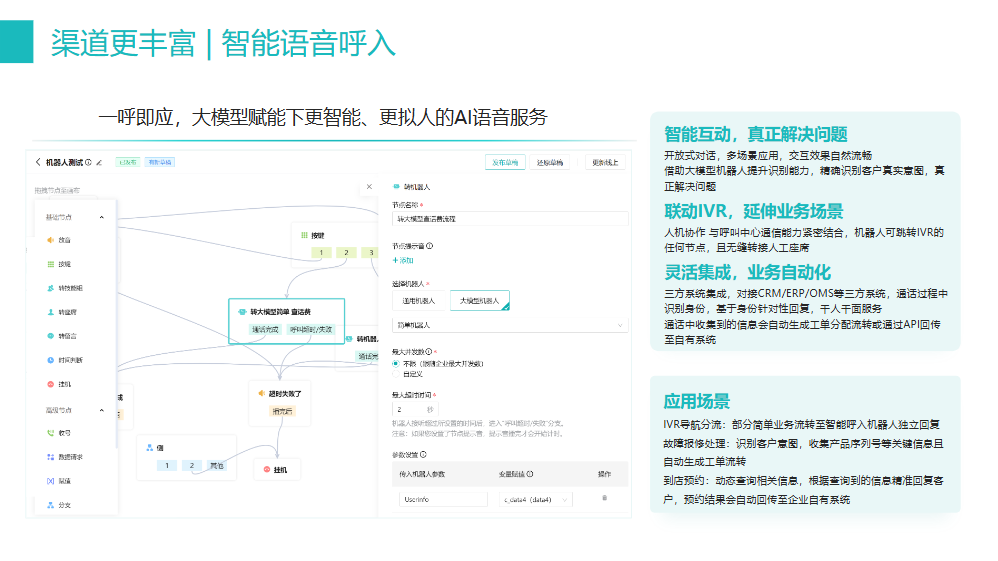Click the 其他 outlet on the canvas branch node

coord(216,465)
